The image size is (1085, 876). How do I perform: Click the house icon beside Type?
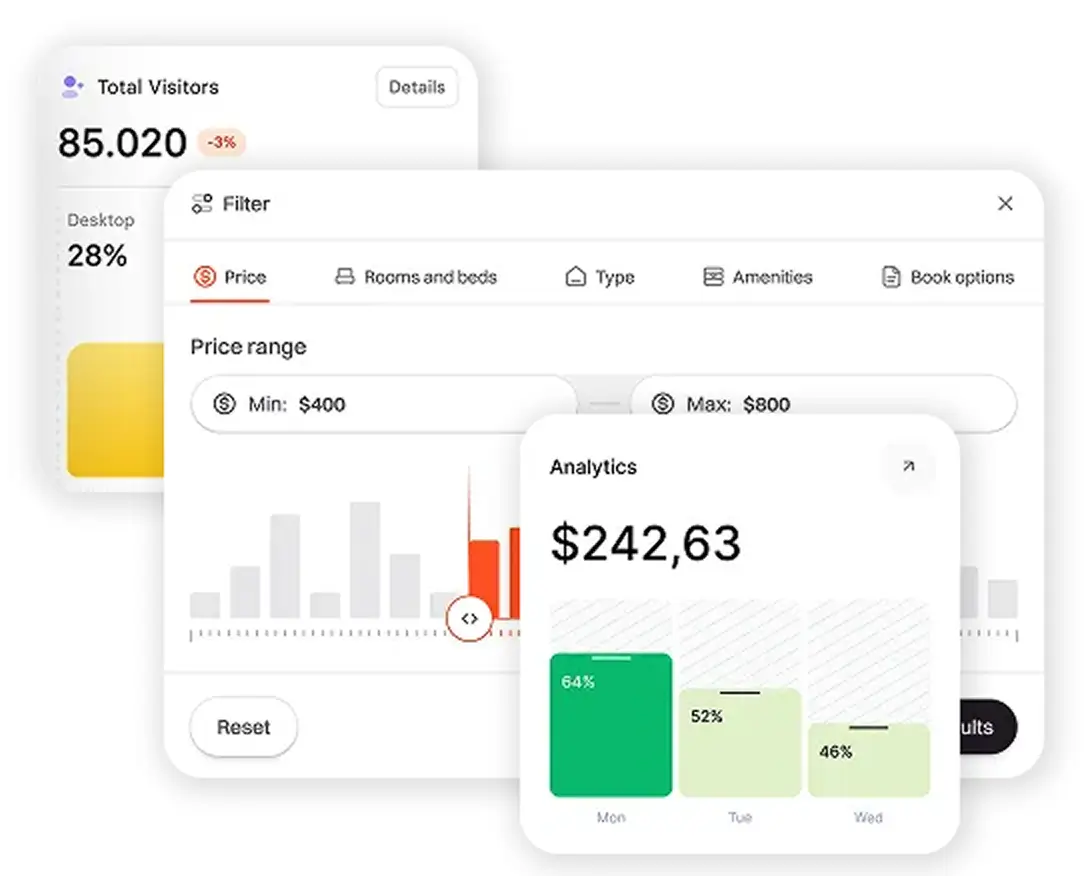point(574,277)
